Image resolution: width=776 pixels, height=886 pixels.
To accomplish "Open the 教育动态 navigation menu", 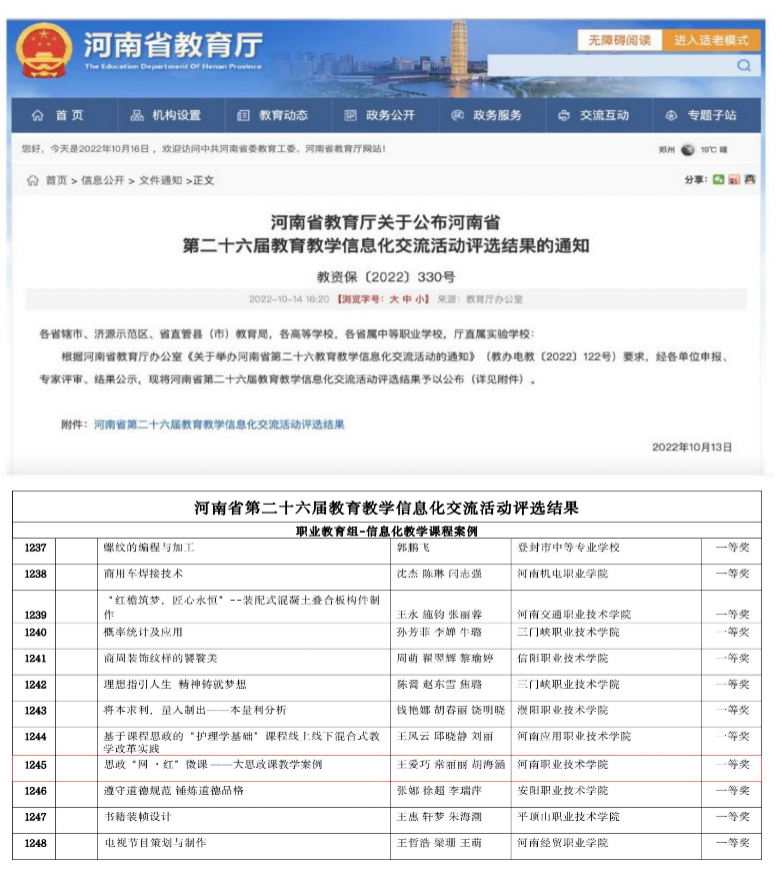I will (x=272, y=116).
